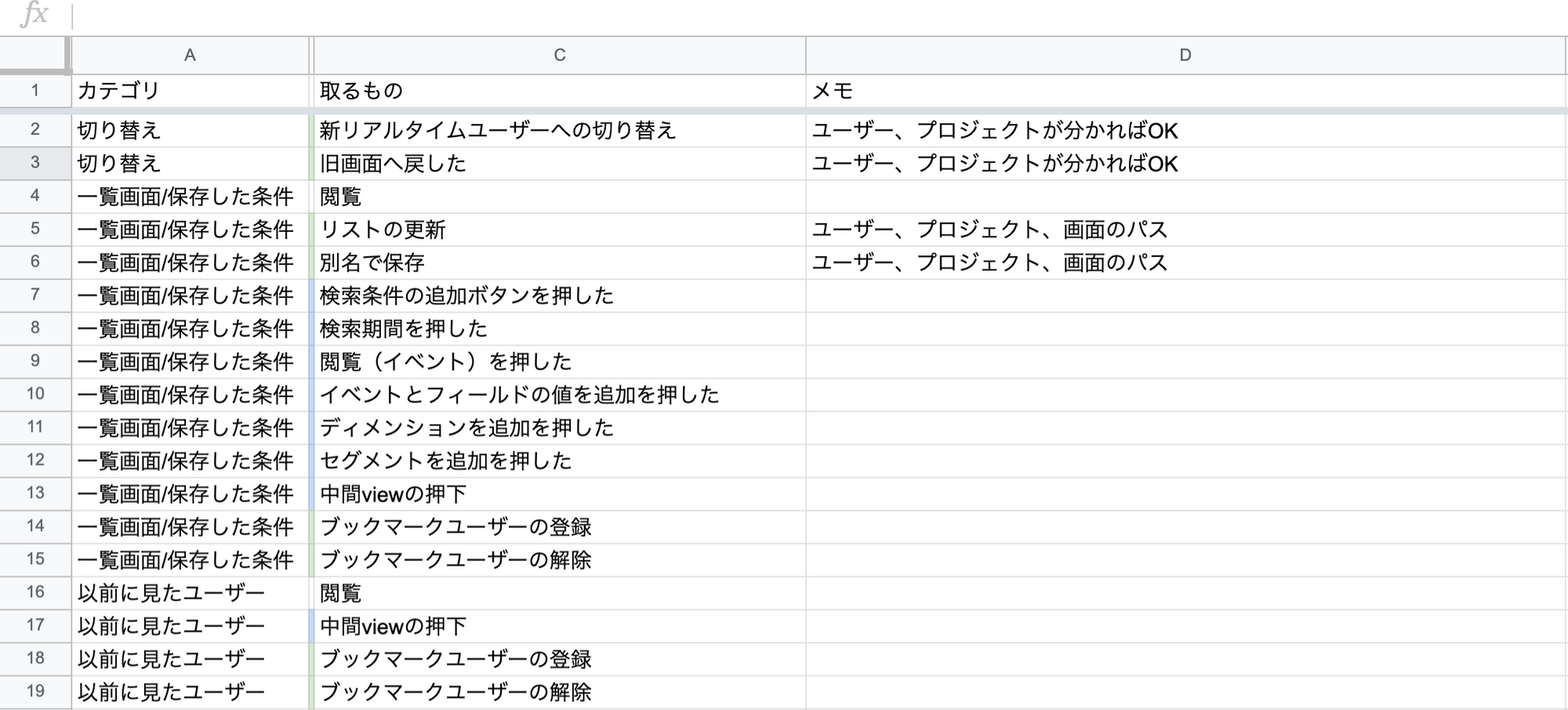1568x710 pixels.
Task: Click the fx formula icon
Action: tap(34, 15)
